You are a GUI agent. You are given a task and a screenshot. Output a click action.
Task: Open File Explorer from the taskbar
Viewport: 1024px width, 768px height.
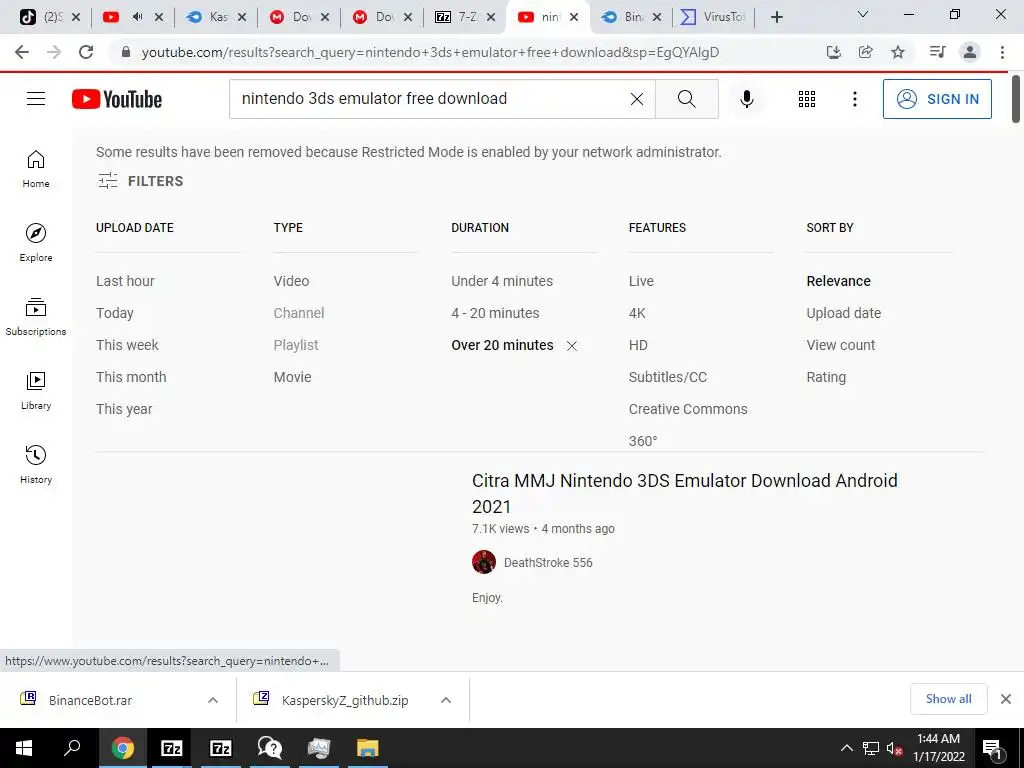(x=368, y=748)
